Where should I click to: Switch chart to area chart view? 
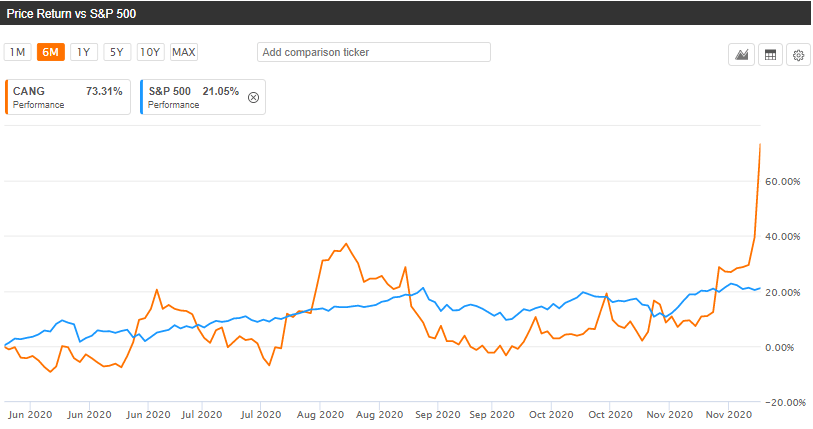pos(742,55)
